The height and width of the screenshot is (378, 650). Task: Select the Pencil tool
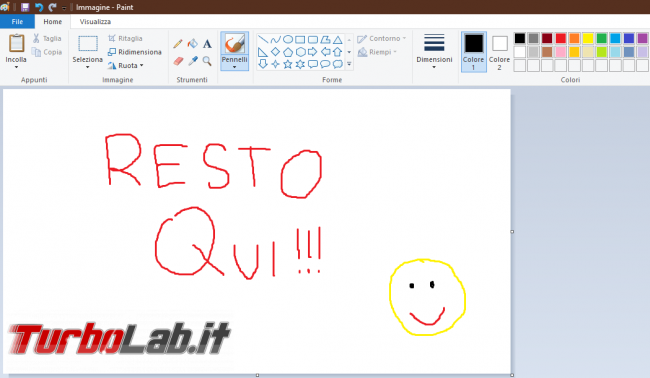[x=178, y=44]
